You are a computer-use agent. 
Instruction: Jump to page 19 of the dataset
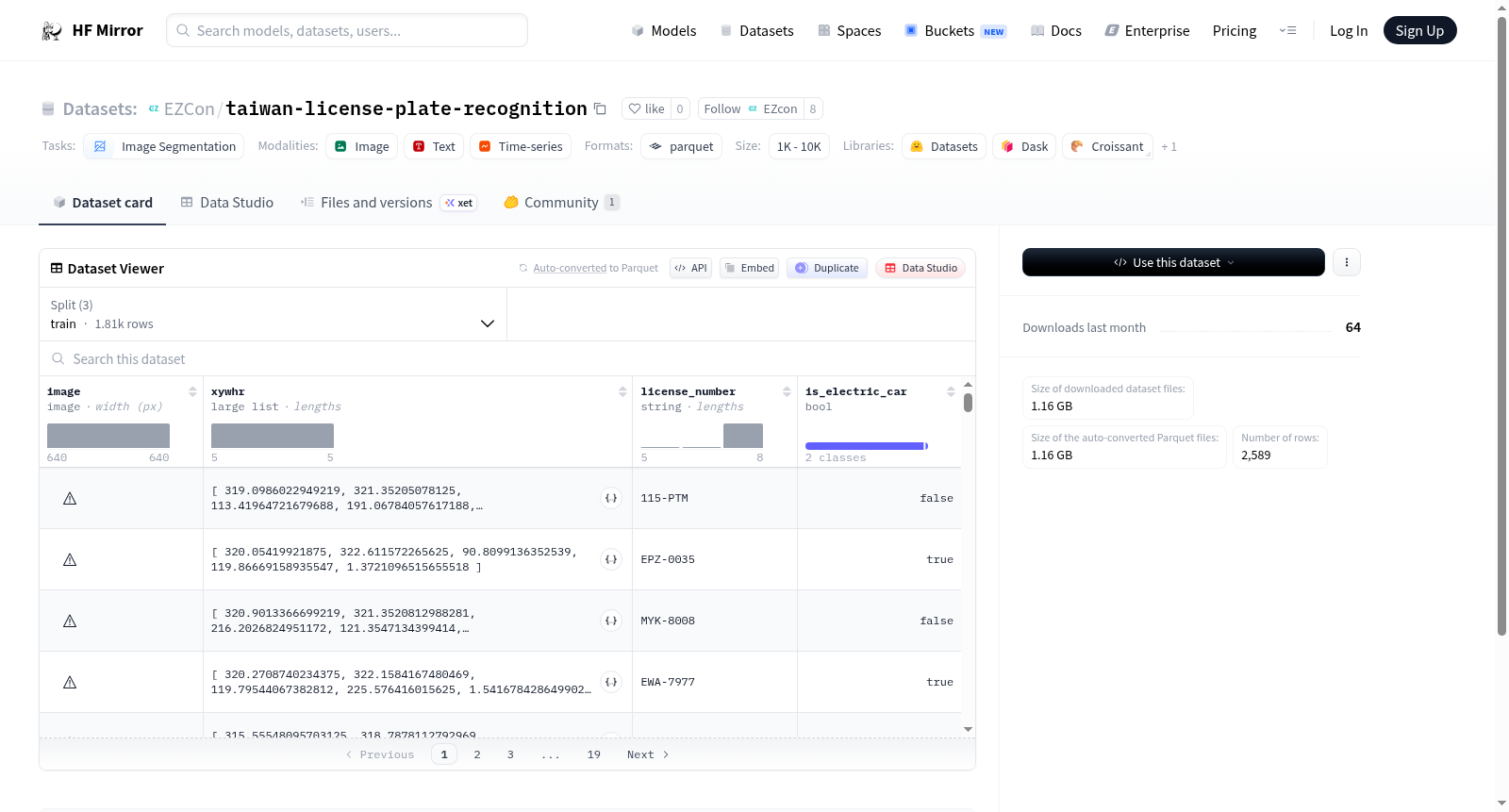pyautogui.click(x=594, y=754)
